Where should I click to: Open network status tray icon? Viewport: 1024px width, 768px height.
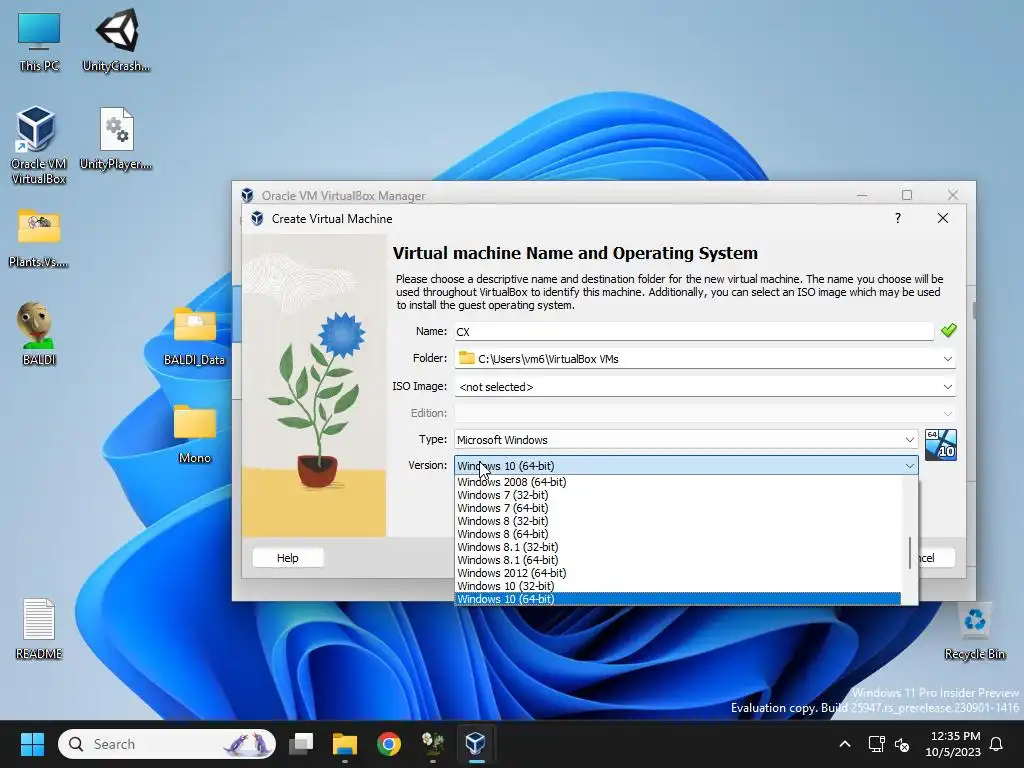[876, 744]
